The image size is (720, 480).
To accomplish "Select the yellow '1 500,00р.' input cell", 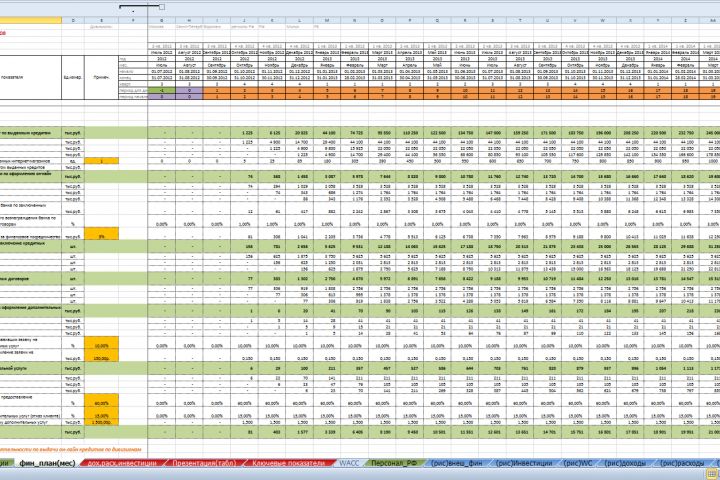I will [x=101, y=422].
